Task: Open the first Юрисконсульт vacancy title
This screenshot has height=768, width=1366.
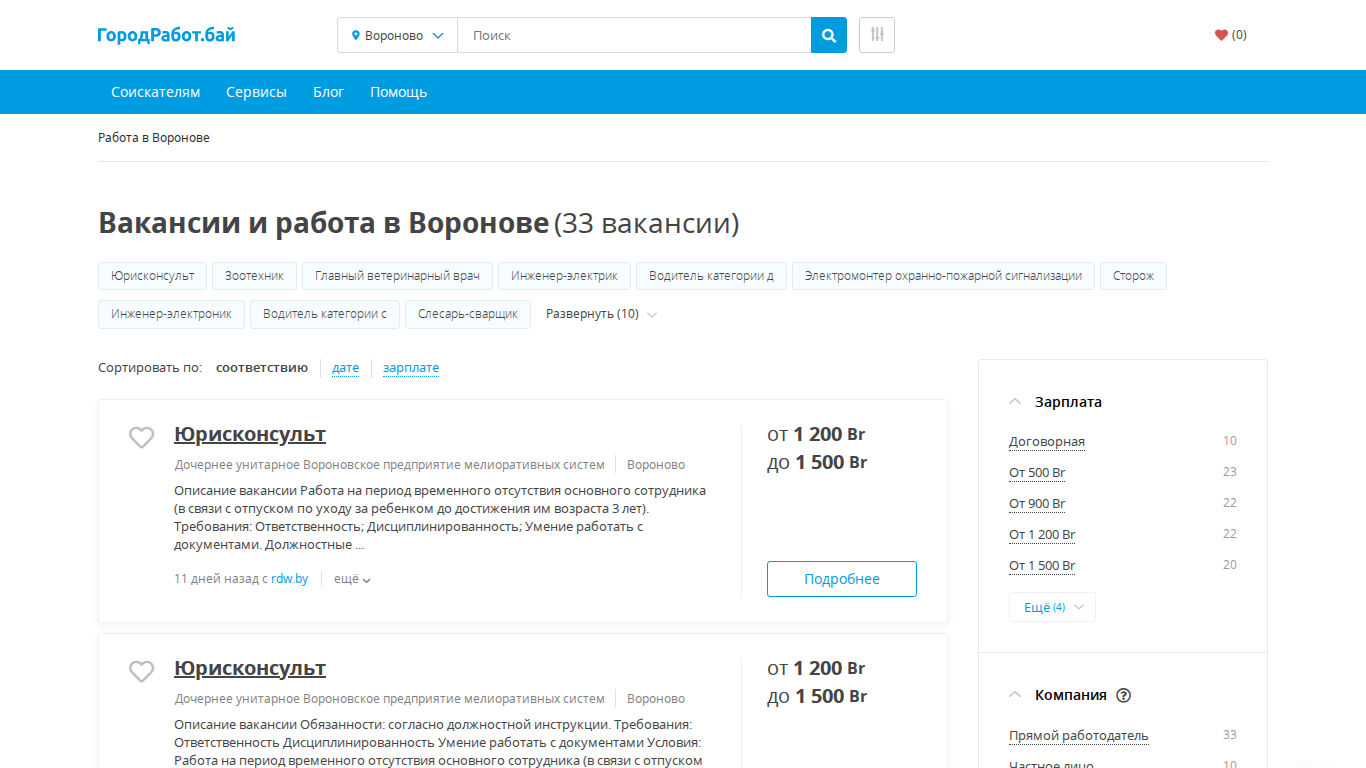Action: (x=250, y=434)
